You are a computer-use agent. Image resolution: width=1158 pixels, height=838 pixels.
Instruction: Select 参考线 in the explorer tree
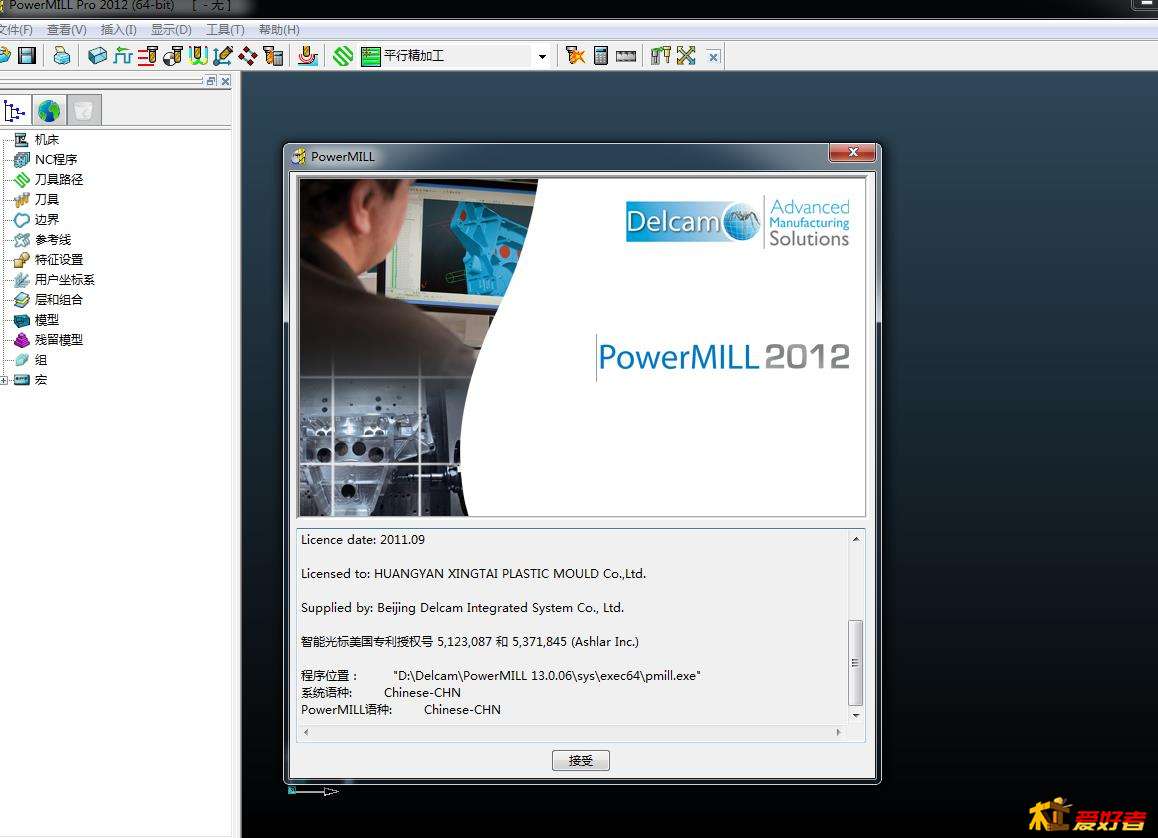click(52, 239)
